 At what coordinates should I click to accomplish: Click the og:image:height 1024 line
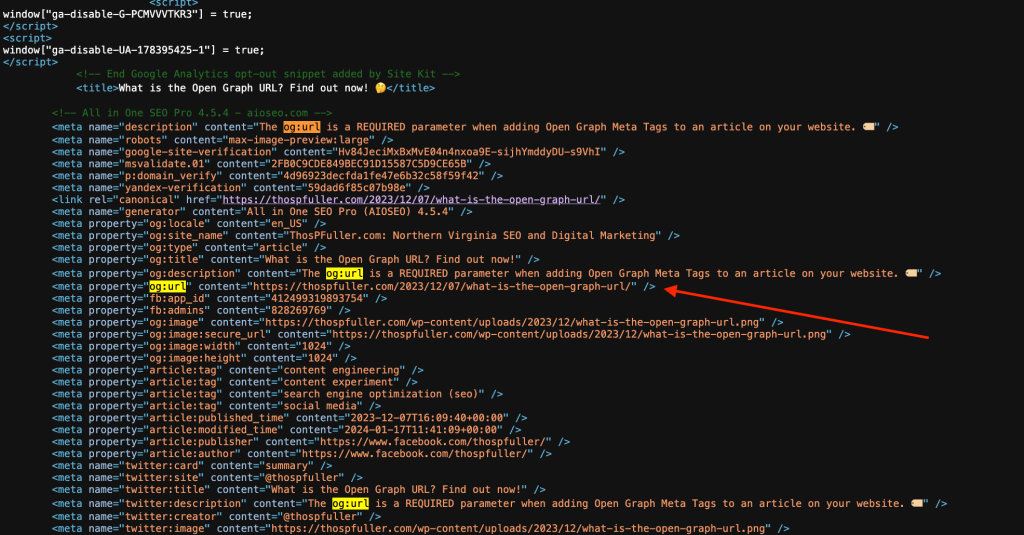(204, 359)
